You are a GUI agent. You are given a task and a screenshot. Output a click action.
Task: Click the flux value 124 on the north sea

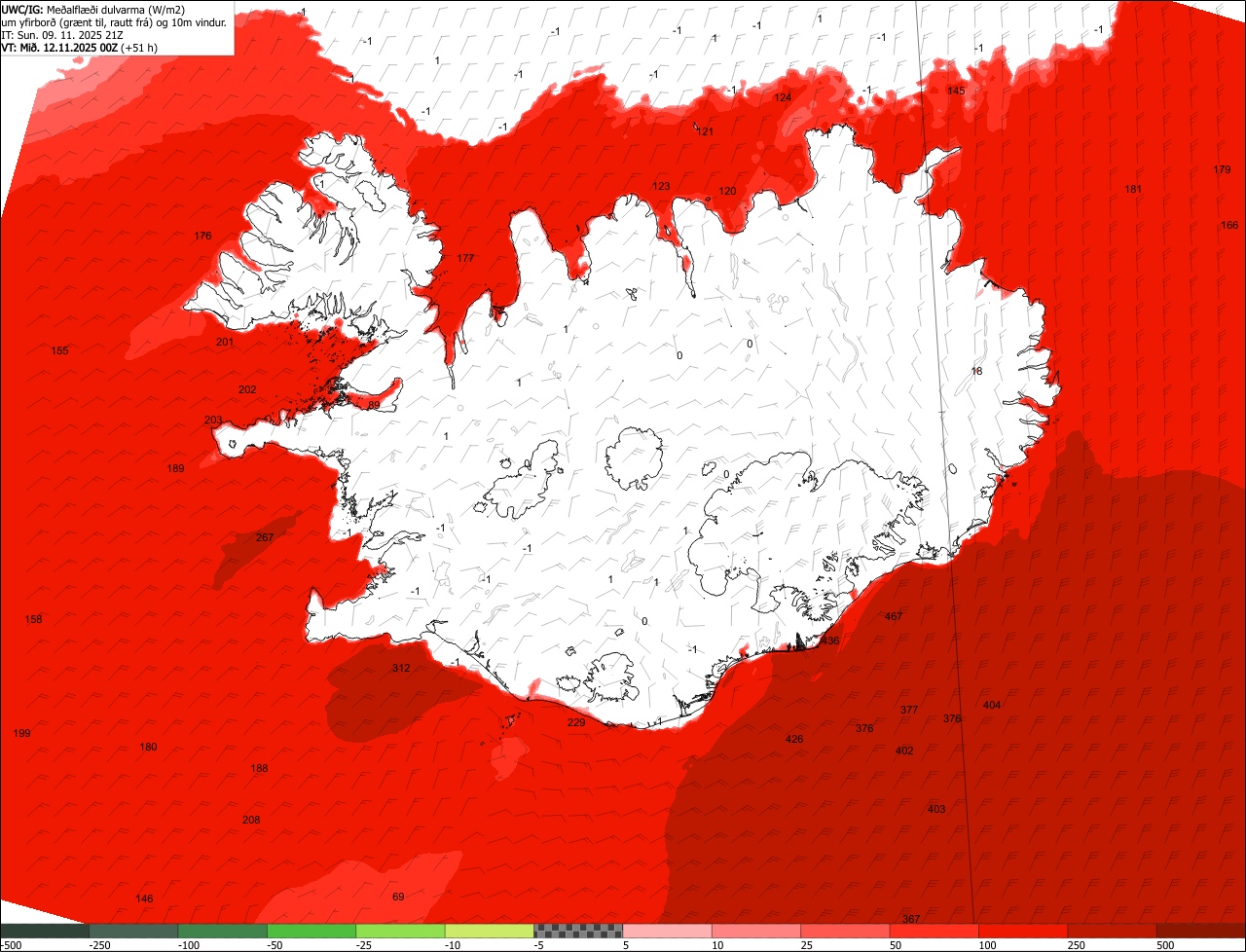(783, 97)
